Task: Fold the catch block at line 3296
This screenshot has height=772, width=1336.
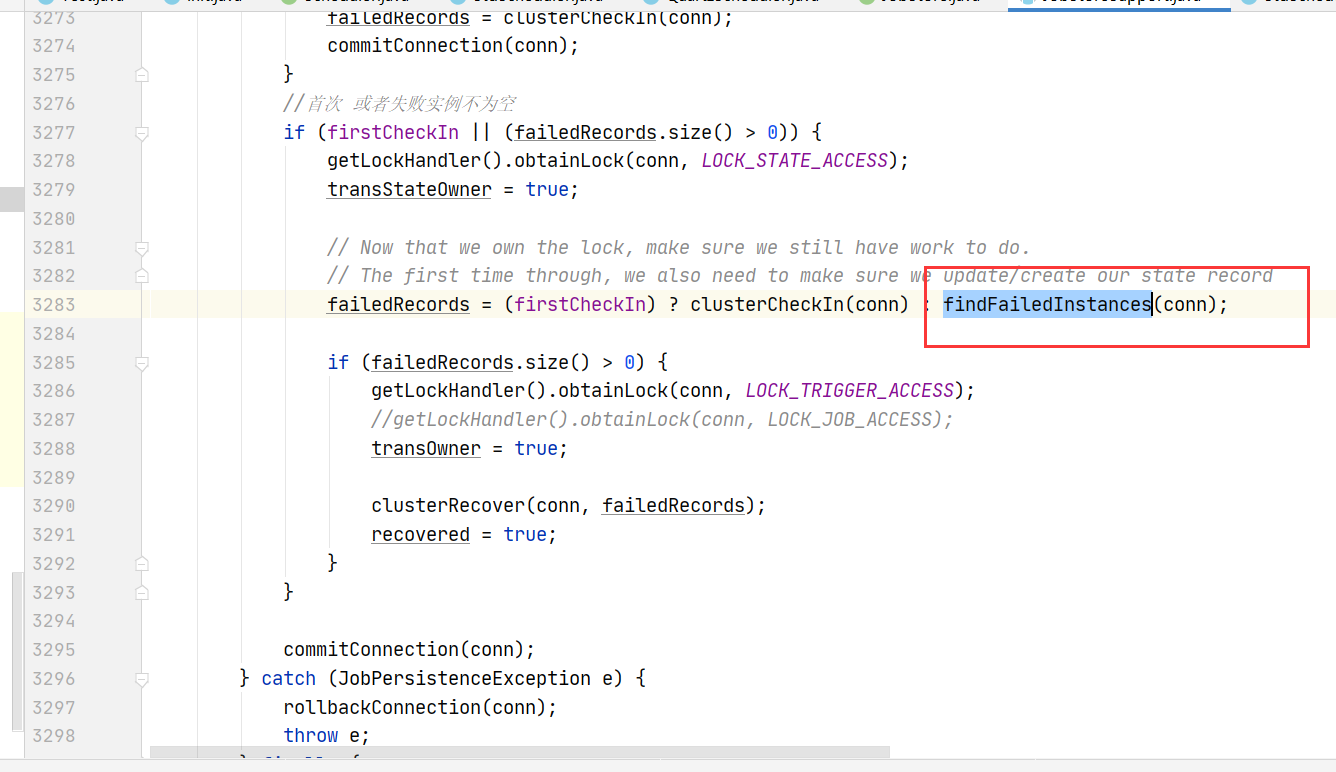Action: pos(142,678)
